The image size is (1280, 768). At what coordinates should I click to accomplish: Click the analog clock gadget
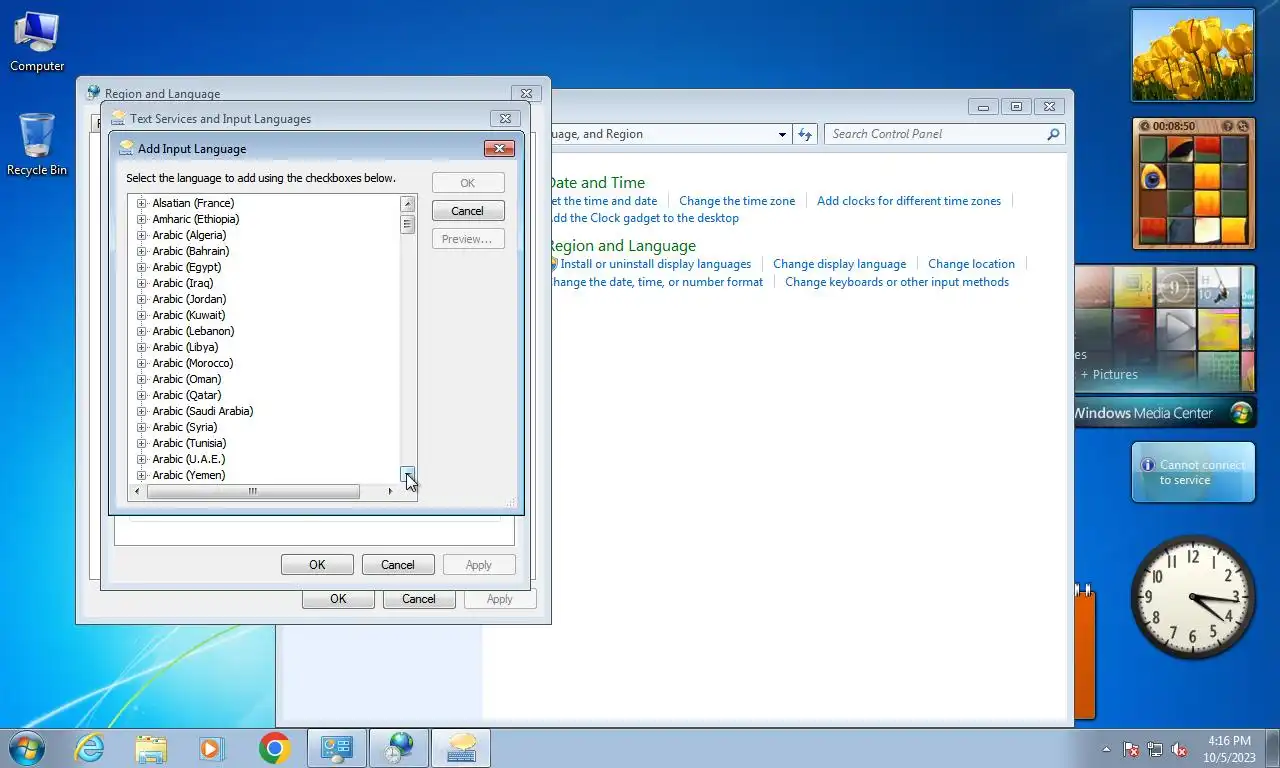[x=1193, y=597]
